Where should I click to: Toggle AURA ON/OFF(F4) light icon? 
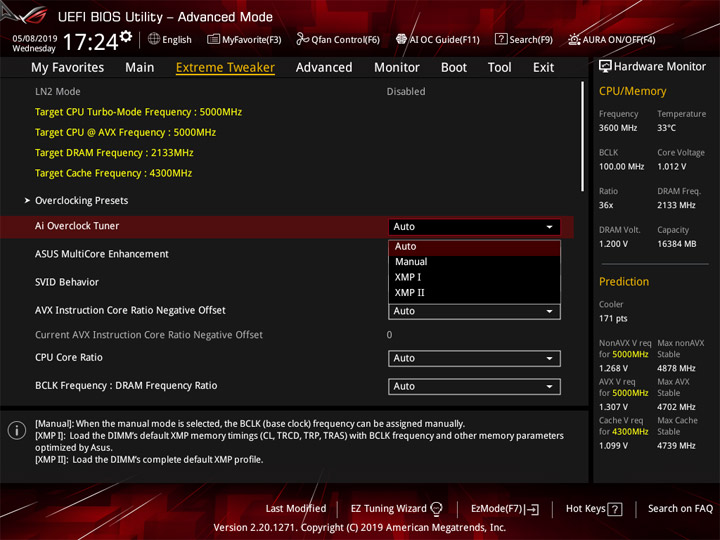(574, 39)
